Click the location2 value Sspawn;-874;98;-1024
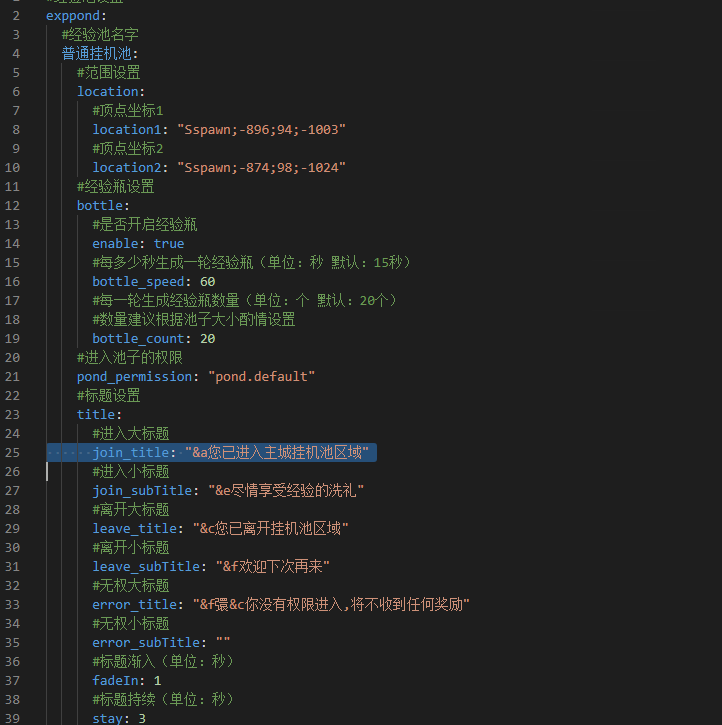The height and width of the screenshot is (725, 722). pos(261,168)
